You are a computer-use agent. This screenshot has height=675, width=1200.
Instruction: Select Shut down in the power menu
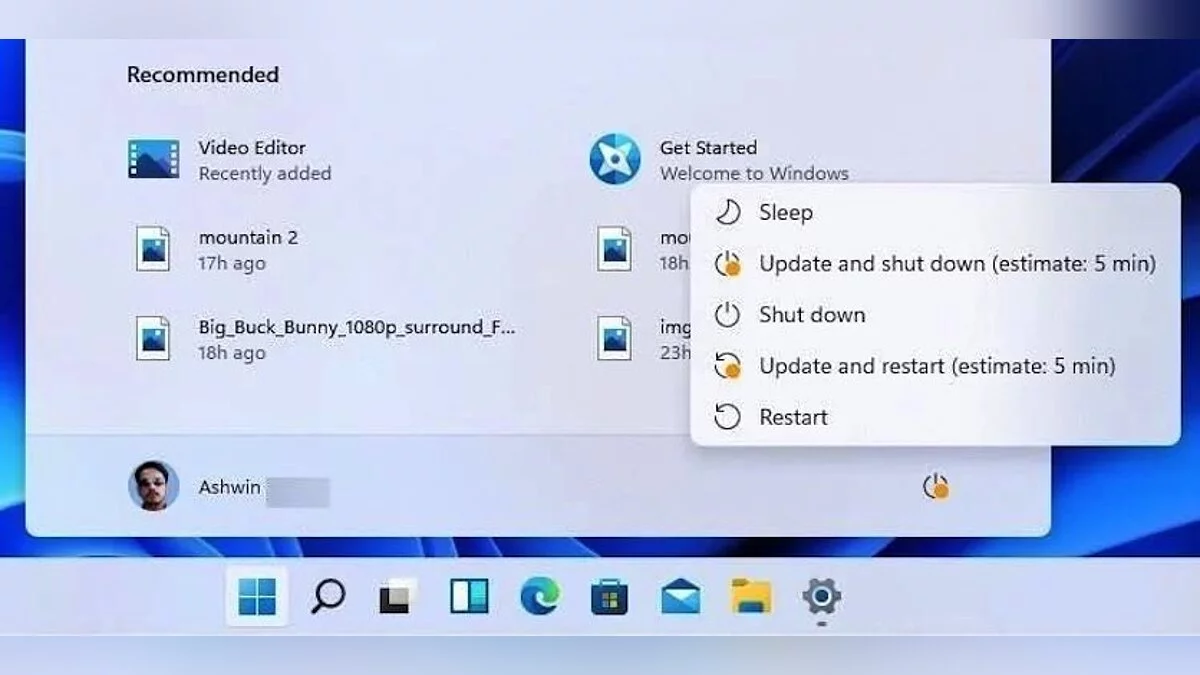(x=935, y=315)
